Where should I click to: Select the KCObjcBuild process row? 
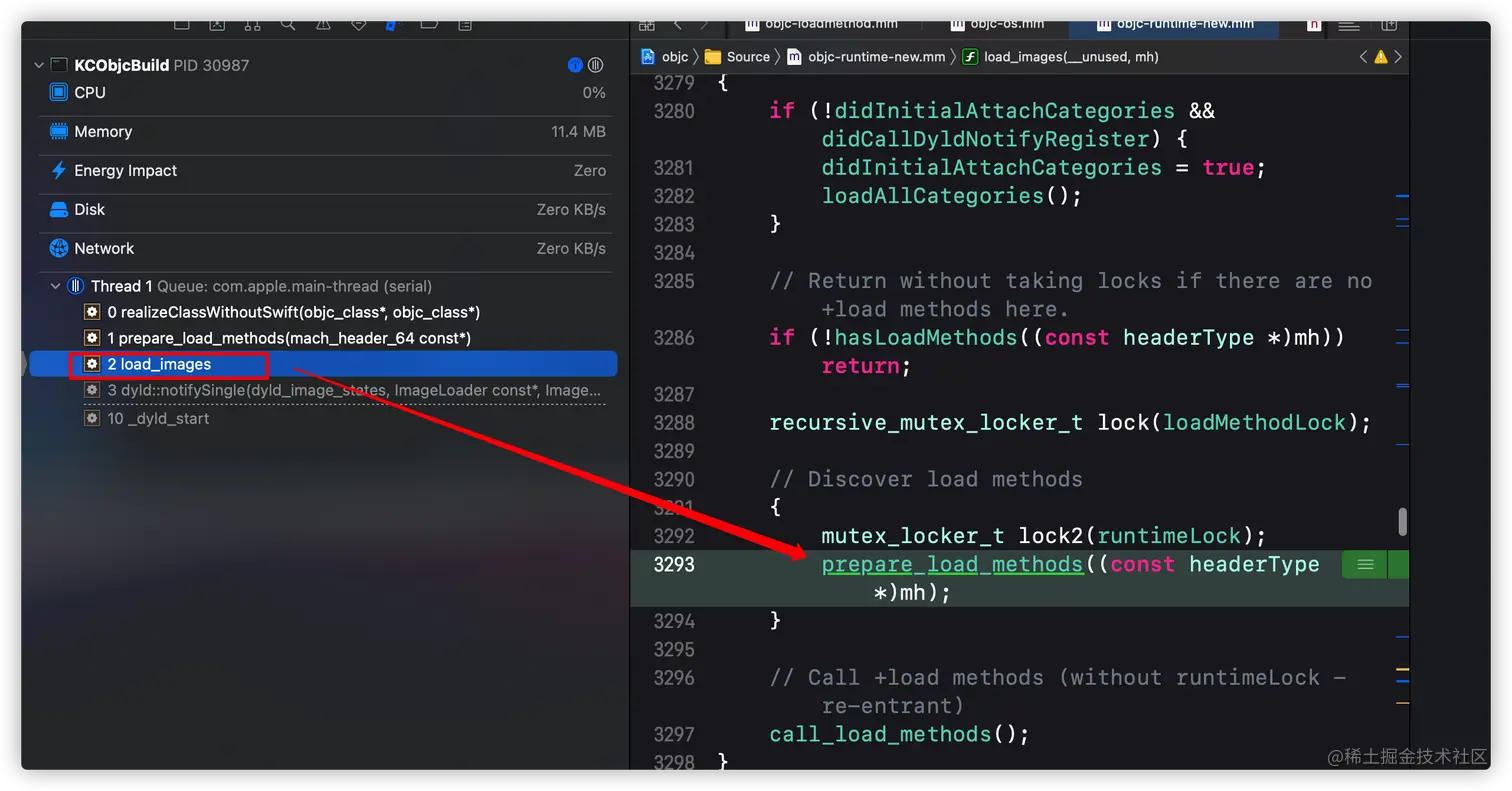(323, 65)
